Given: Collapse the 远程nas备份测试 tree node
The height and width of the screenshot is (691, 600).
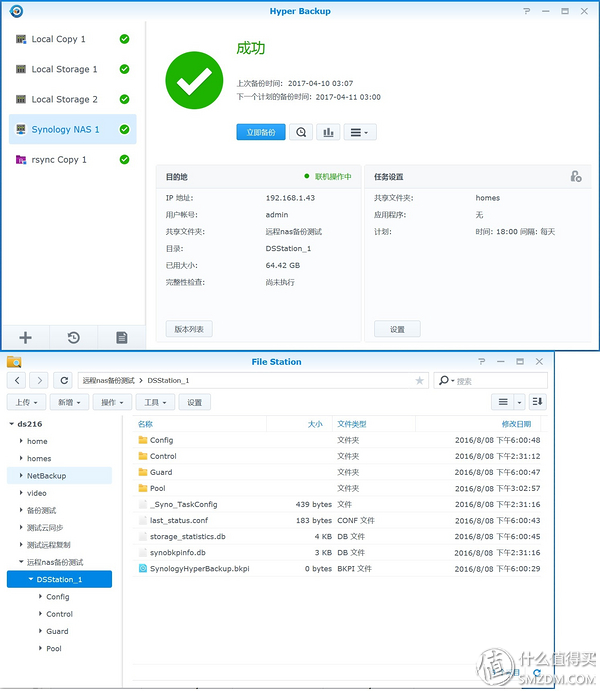Looking at the screenshot, I should 21,562.
